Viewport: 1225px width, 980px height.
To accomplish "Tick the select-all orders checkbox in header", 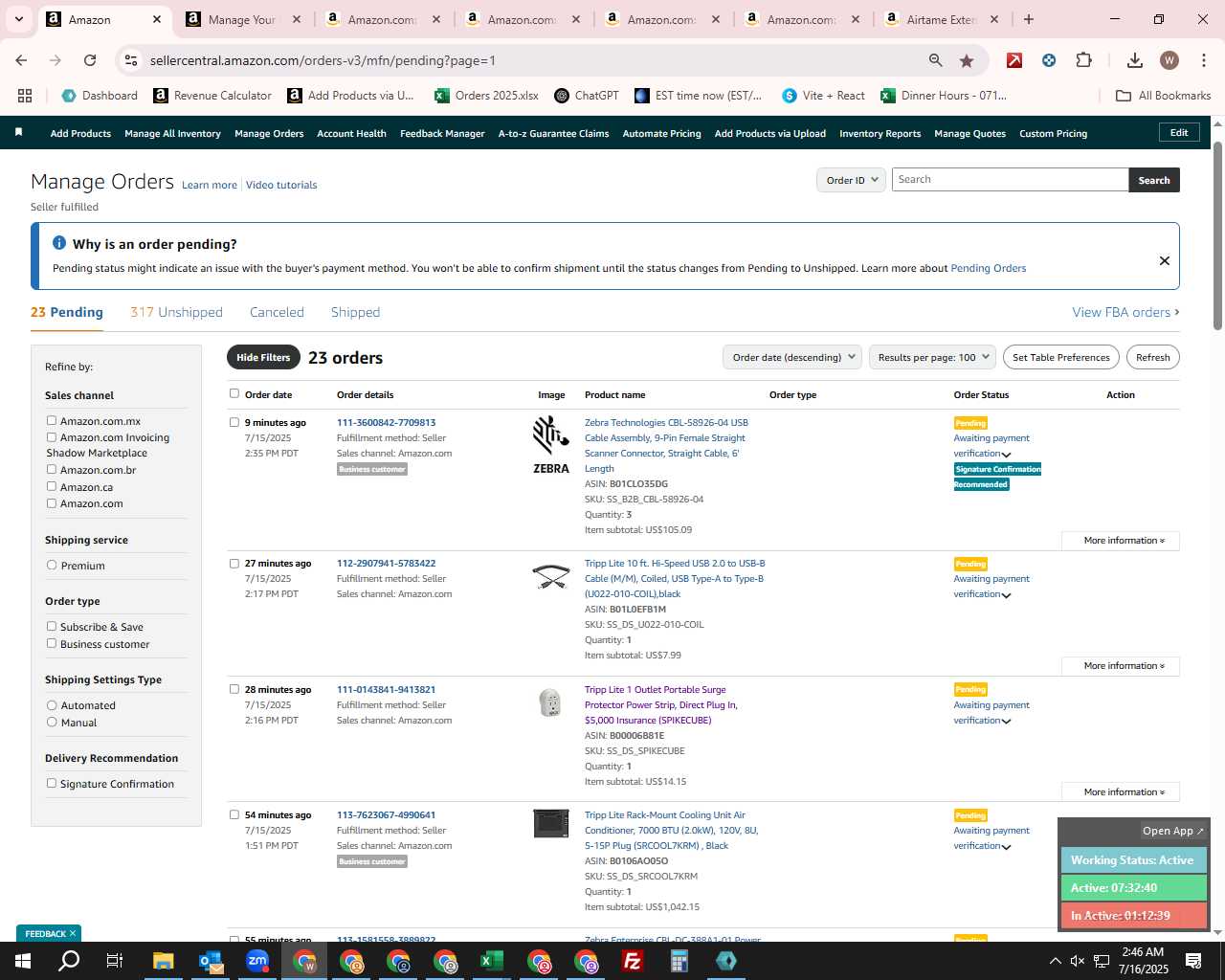I will pos(234,393).
